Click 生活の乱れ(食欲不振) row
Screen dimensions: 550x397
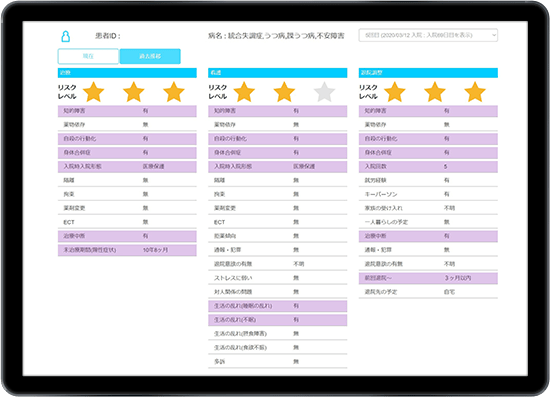pos(277,348)
